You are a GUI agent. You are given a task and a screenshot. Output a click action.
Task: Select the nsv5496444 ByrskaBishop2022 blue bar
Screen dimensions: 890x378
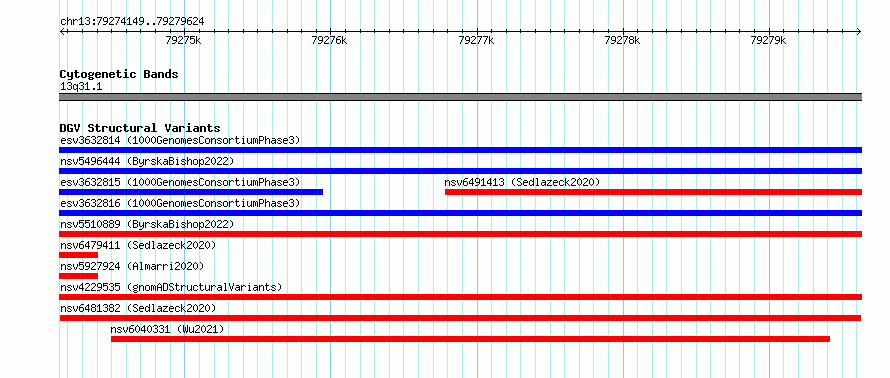460,171
